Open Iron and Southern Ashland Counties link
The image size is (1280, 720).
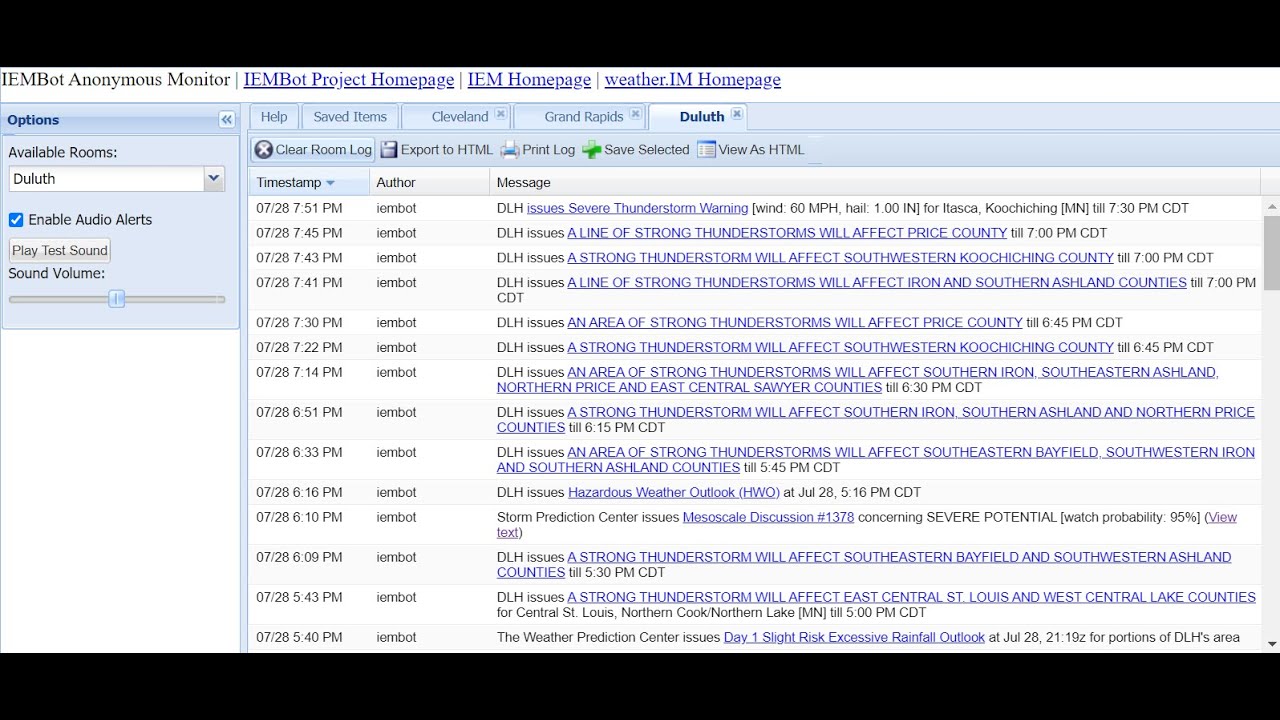[x=877, y=283]
